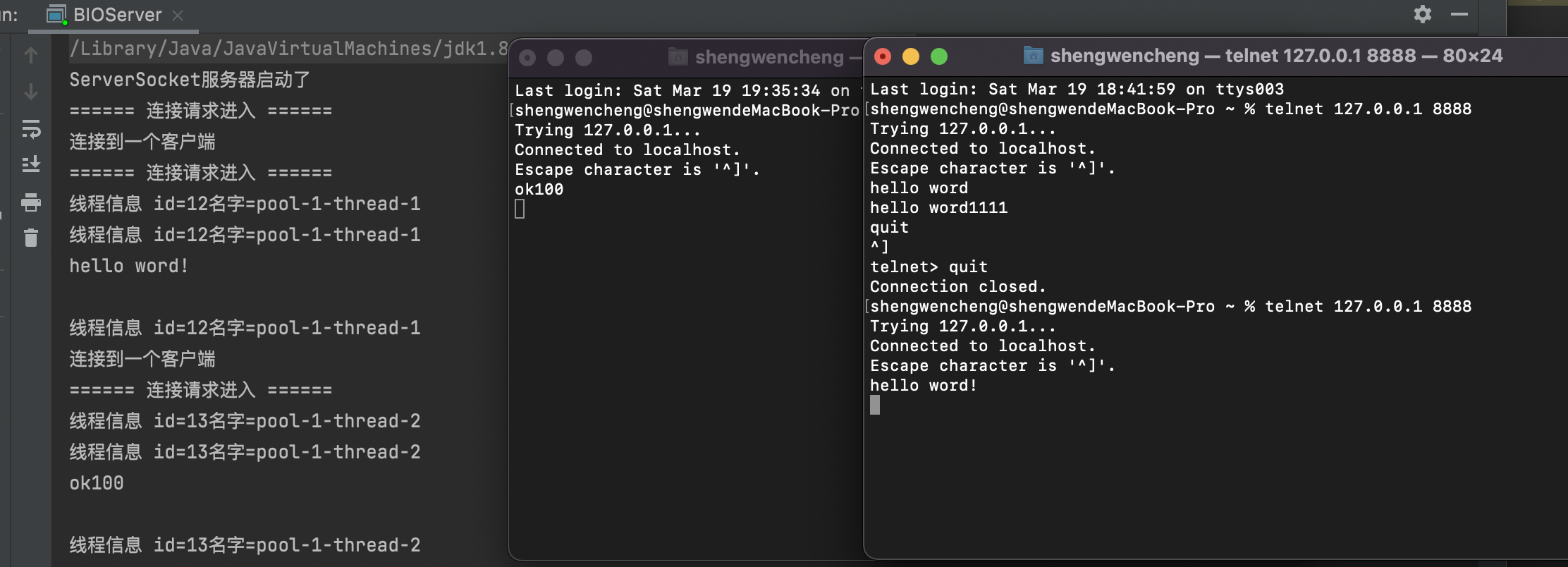Click 'hello word1111' in front terminal
1568x567 pixels.
[x=938, y=208]
